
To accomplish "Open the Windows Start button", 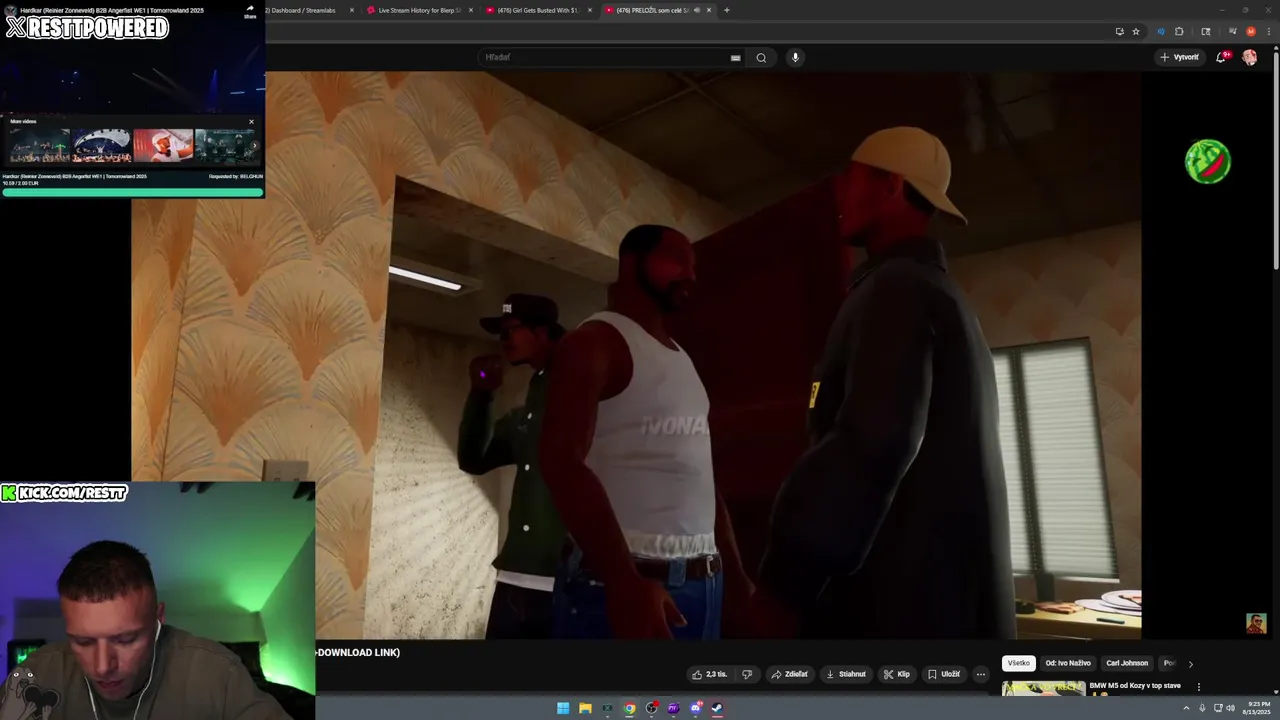I will click(x=563, y=708).
